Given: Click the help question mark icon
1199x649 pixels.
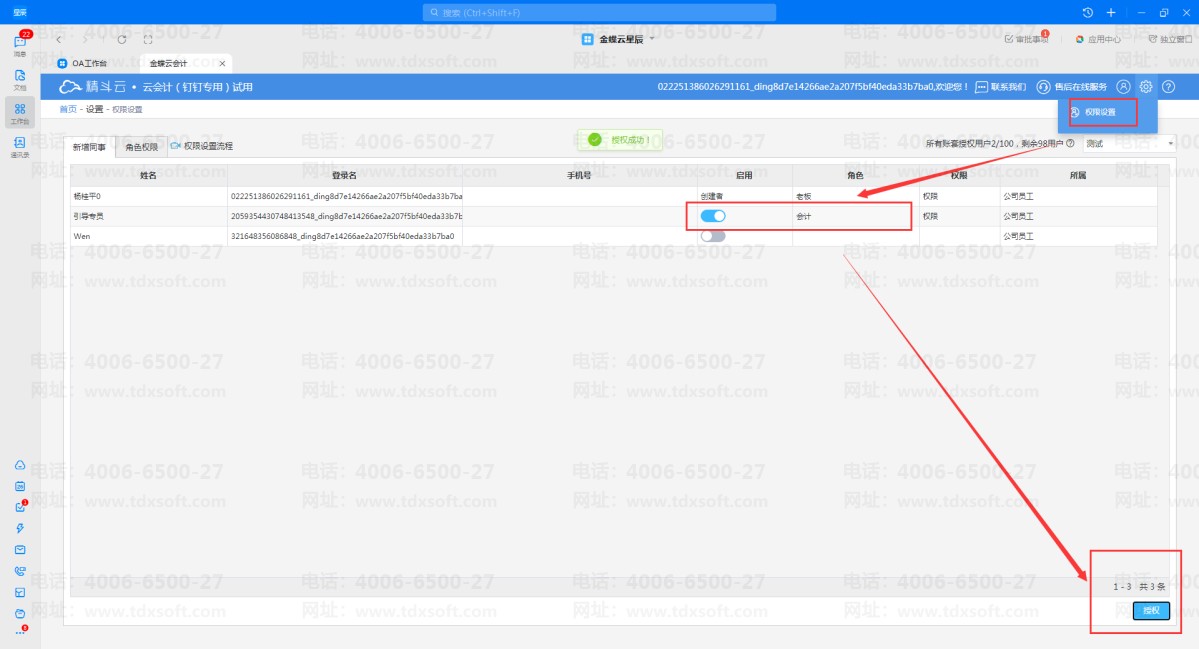Looking at the screenshot, I should coord(1168,87).
